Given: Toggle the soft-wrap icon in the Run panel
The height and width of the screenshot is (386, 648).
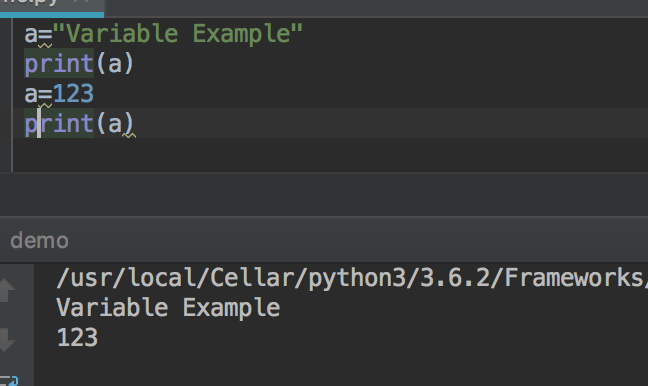Looking at the screenshot, I should pos(9,381).
